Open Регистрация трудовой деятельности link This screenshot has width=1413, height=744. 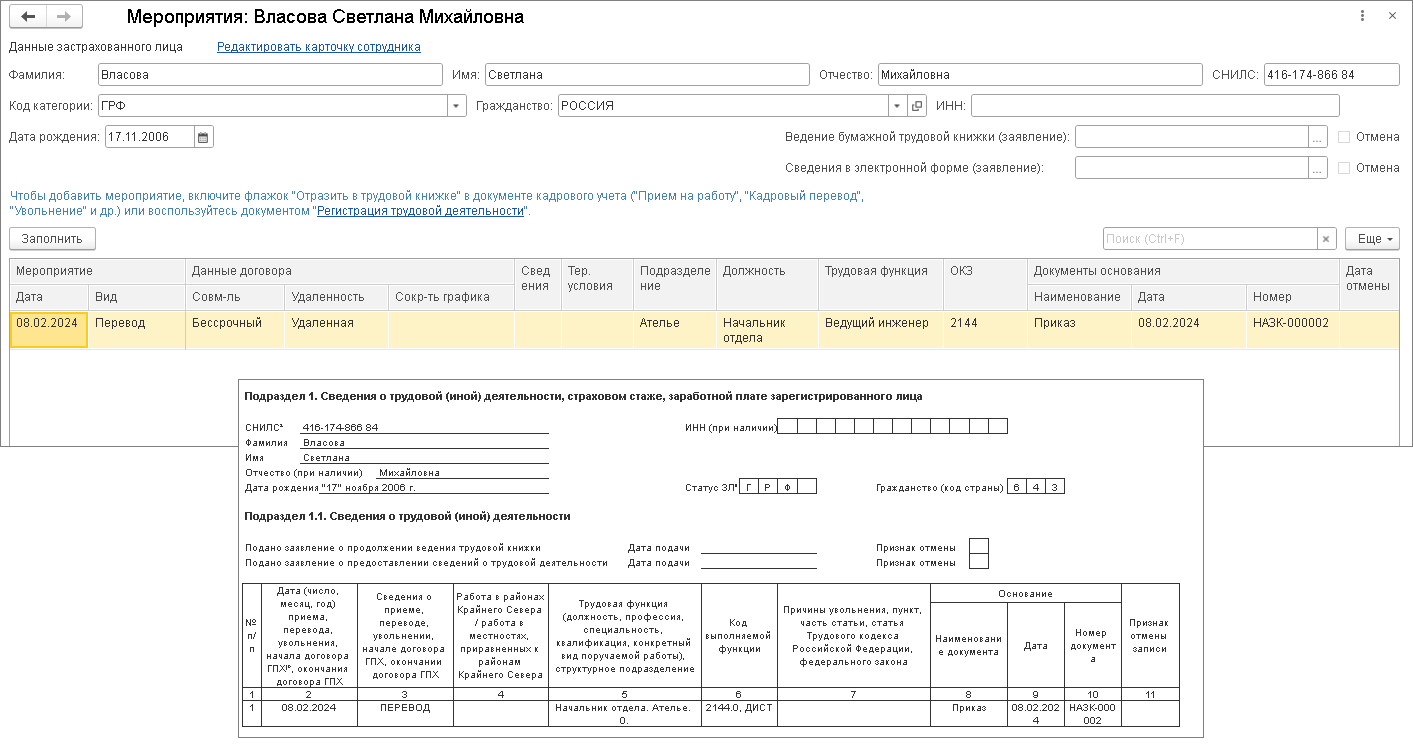[421, 211]
